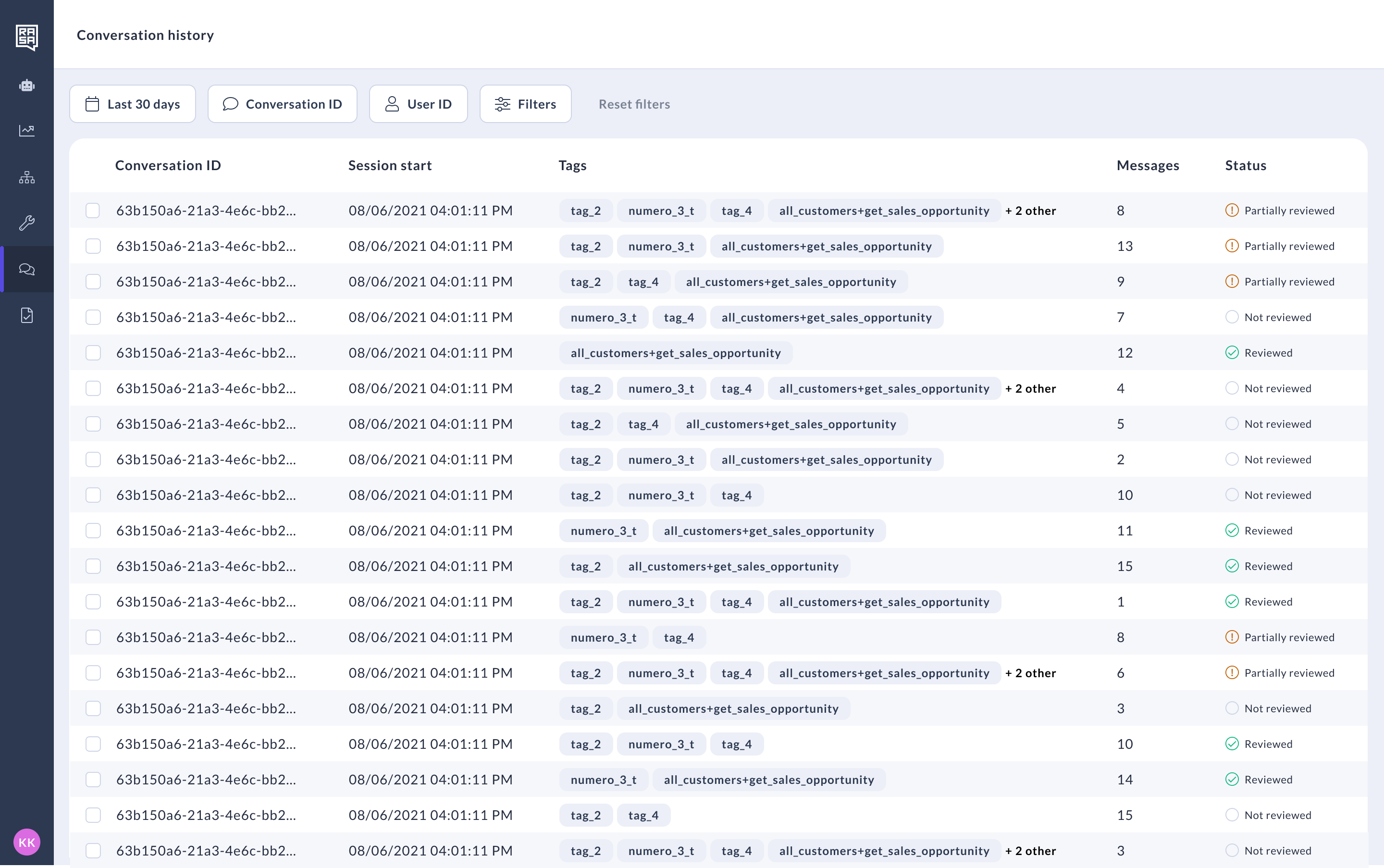Open the Last 30 days date filter
Image resolution: width=1384 pixels, height=868 pixels.
[x=133, y=104]
